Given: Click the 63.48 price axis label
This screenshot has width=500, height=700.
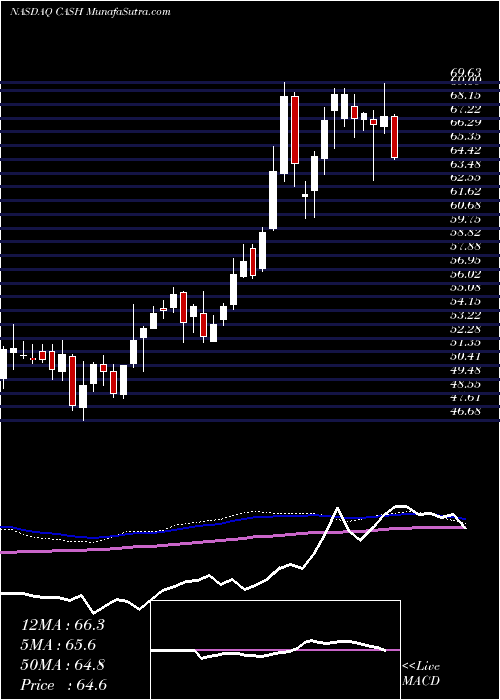Looking at the screenshot, I should pyautogui.click(x=464, y=164).
